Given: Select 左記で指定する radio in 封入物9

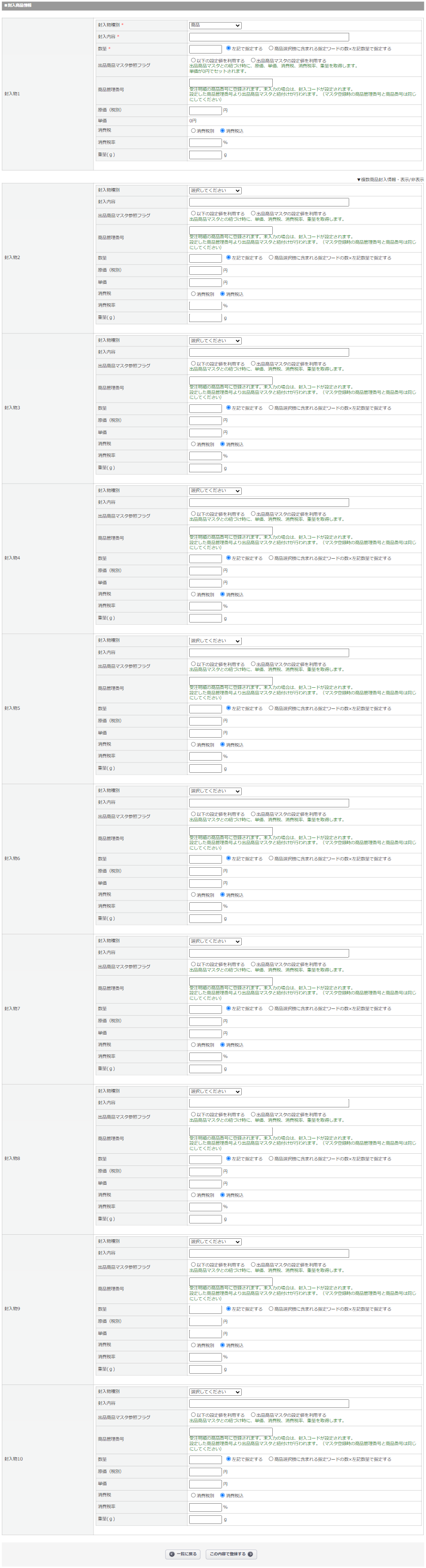Looking at the screenshot, I should [228, 1308].
